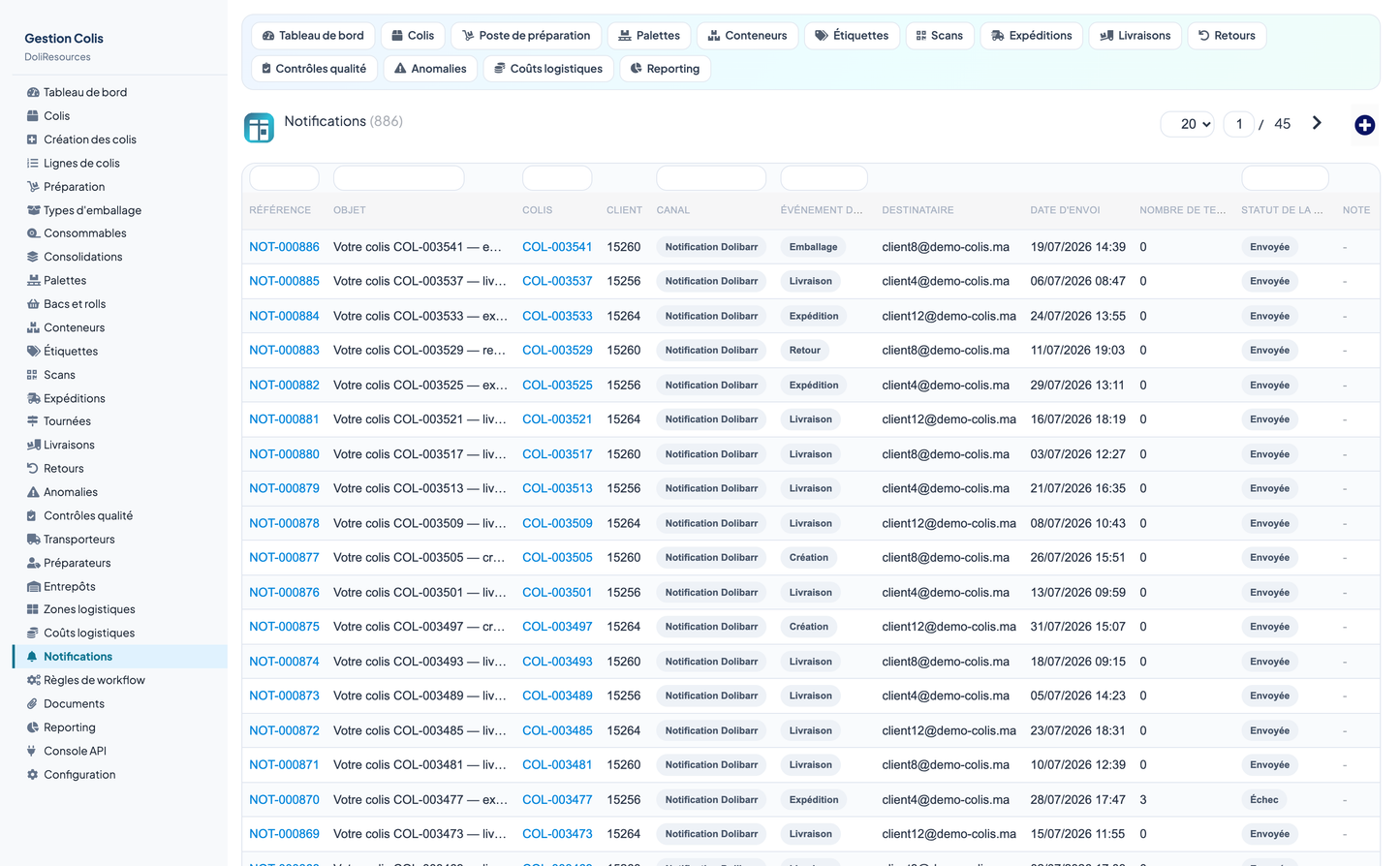The image size is (1400, 866).
Task: Open Reporting in the sidebar menu
Action: tap(70, 727)
